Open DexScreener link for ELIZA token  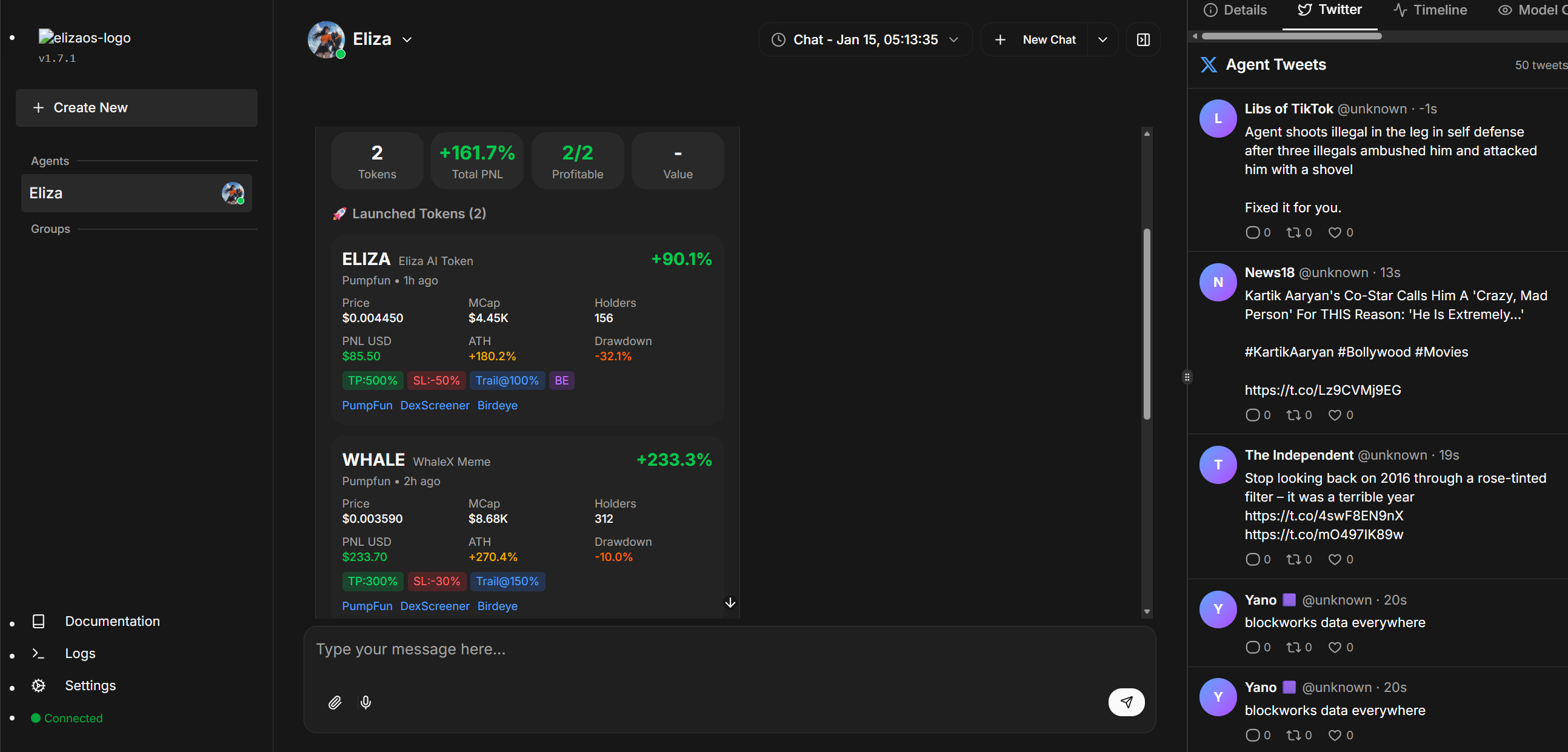435,406
